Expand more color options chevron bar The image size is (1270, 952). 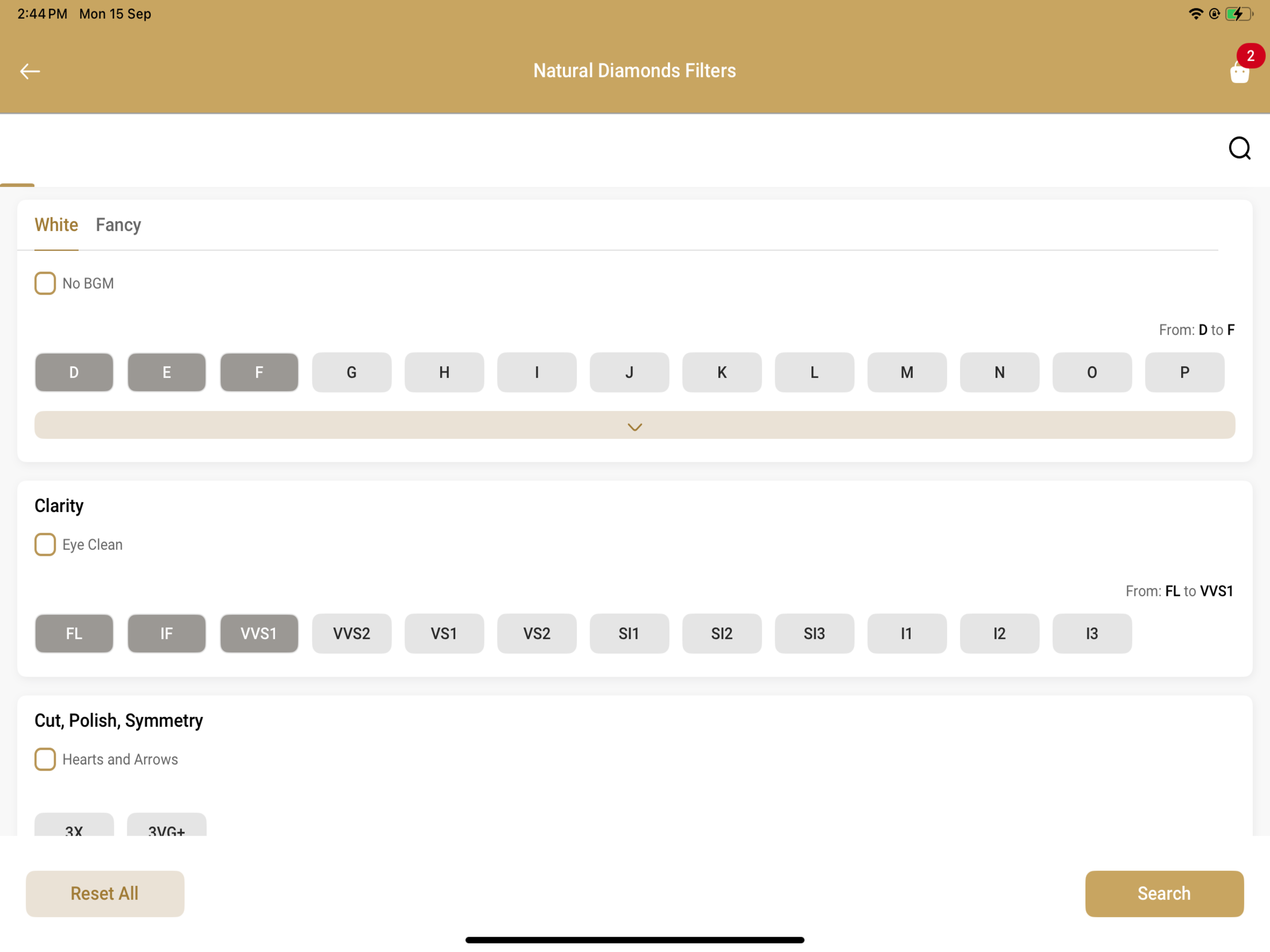(x=635, y=425)
